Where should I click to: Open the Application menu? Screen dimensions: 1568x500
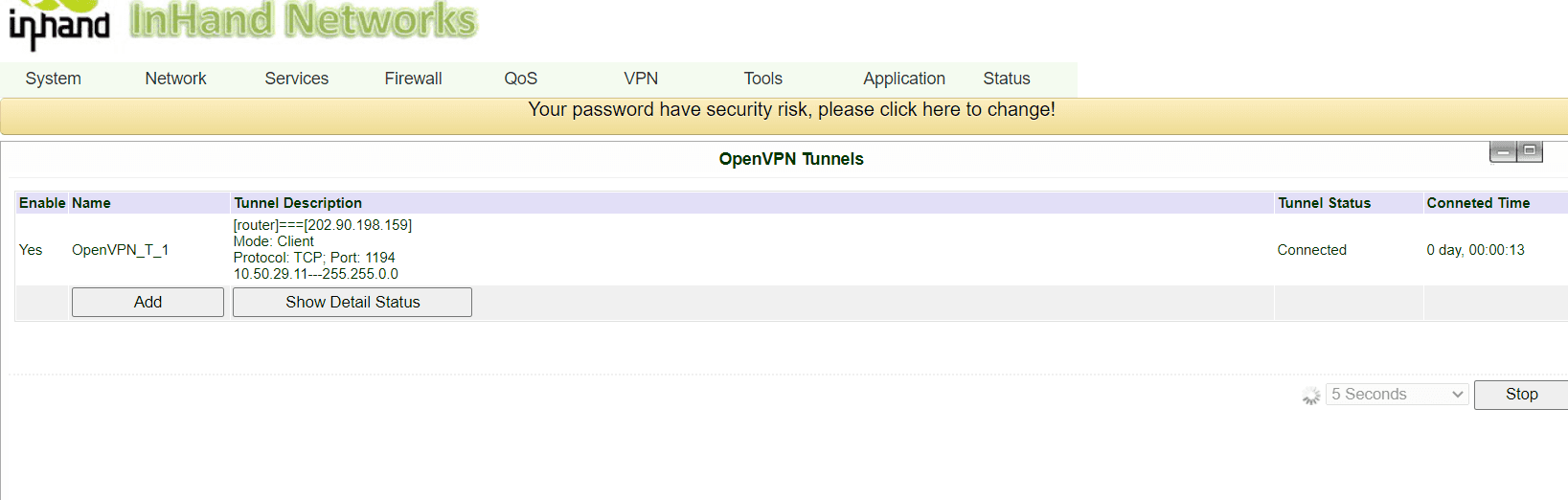pos(904,79)
